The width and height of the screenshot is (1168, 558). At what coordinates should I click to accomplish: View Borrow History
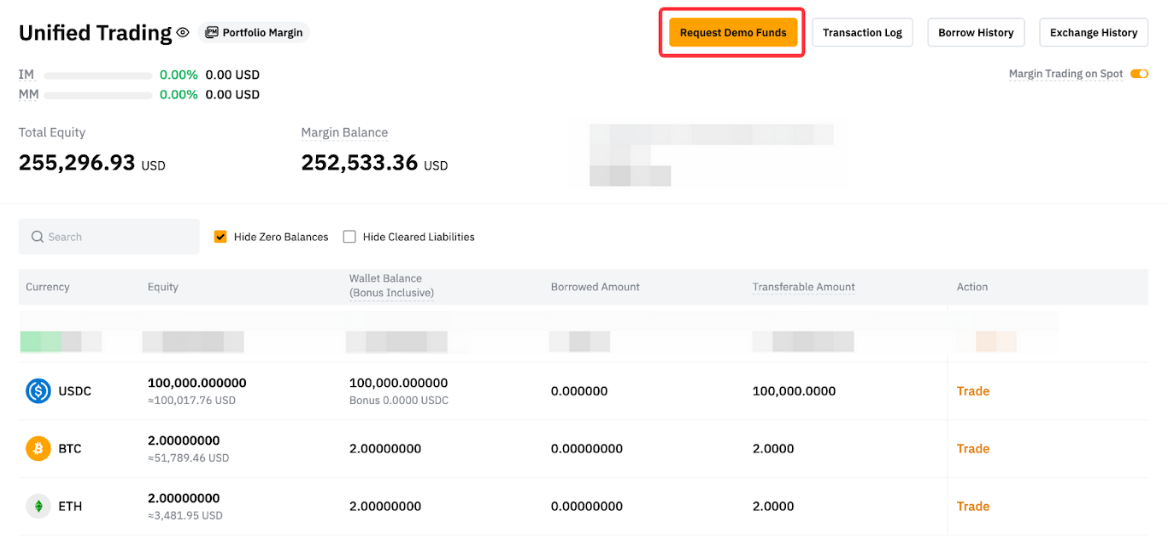[975, 33]
